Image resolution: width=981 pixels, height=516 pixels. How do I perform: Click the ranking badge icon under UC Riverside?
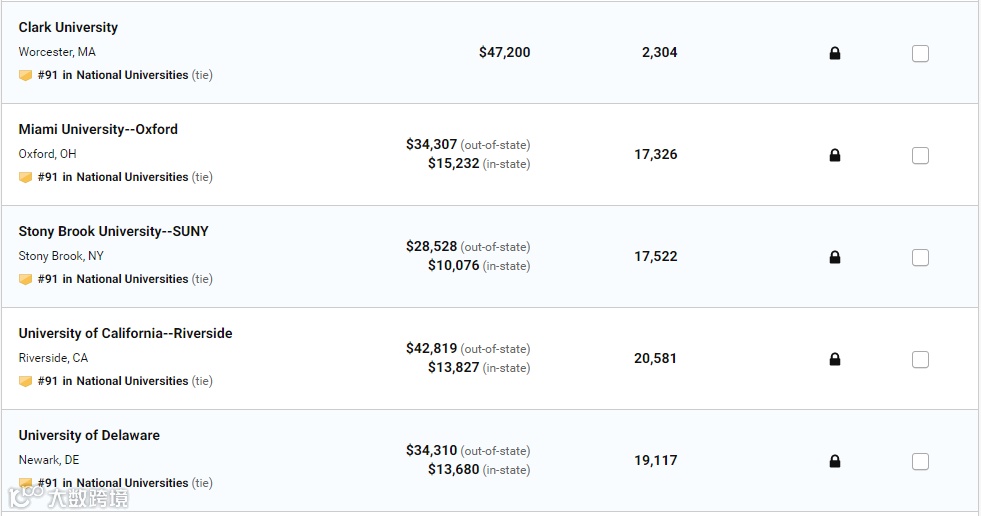[26, 381]
